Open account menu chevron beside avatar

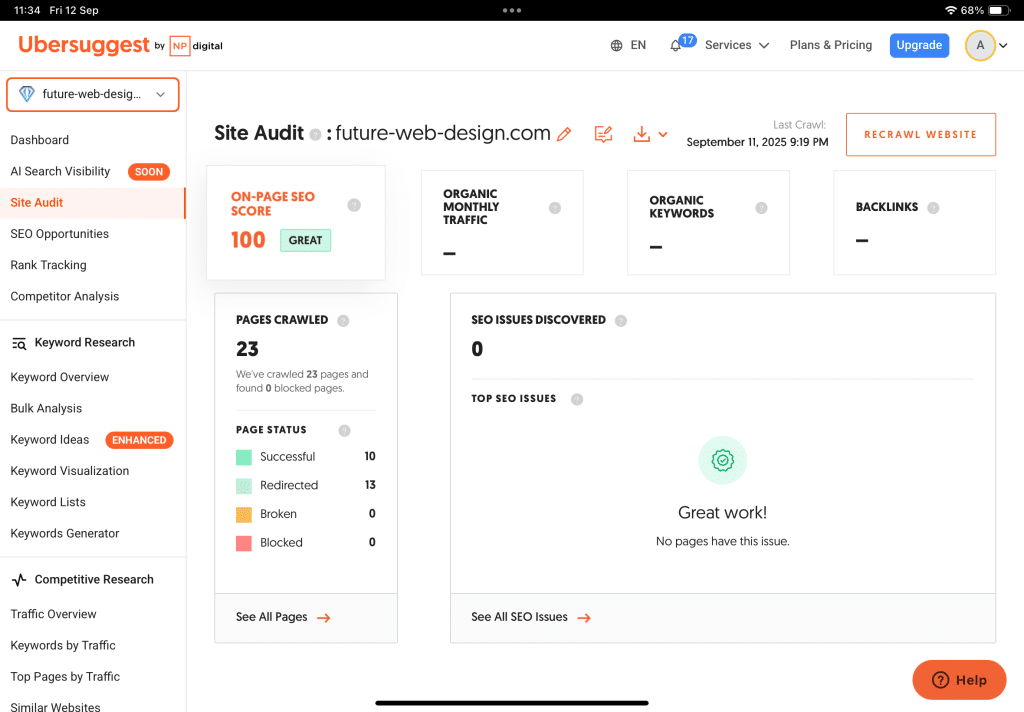pos(1004,46)
